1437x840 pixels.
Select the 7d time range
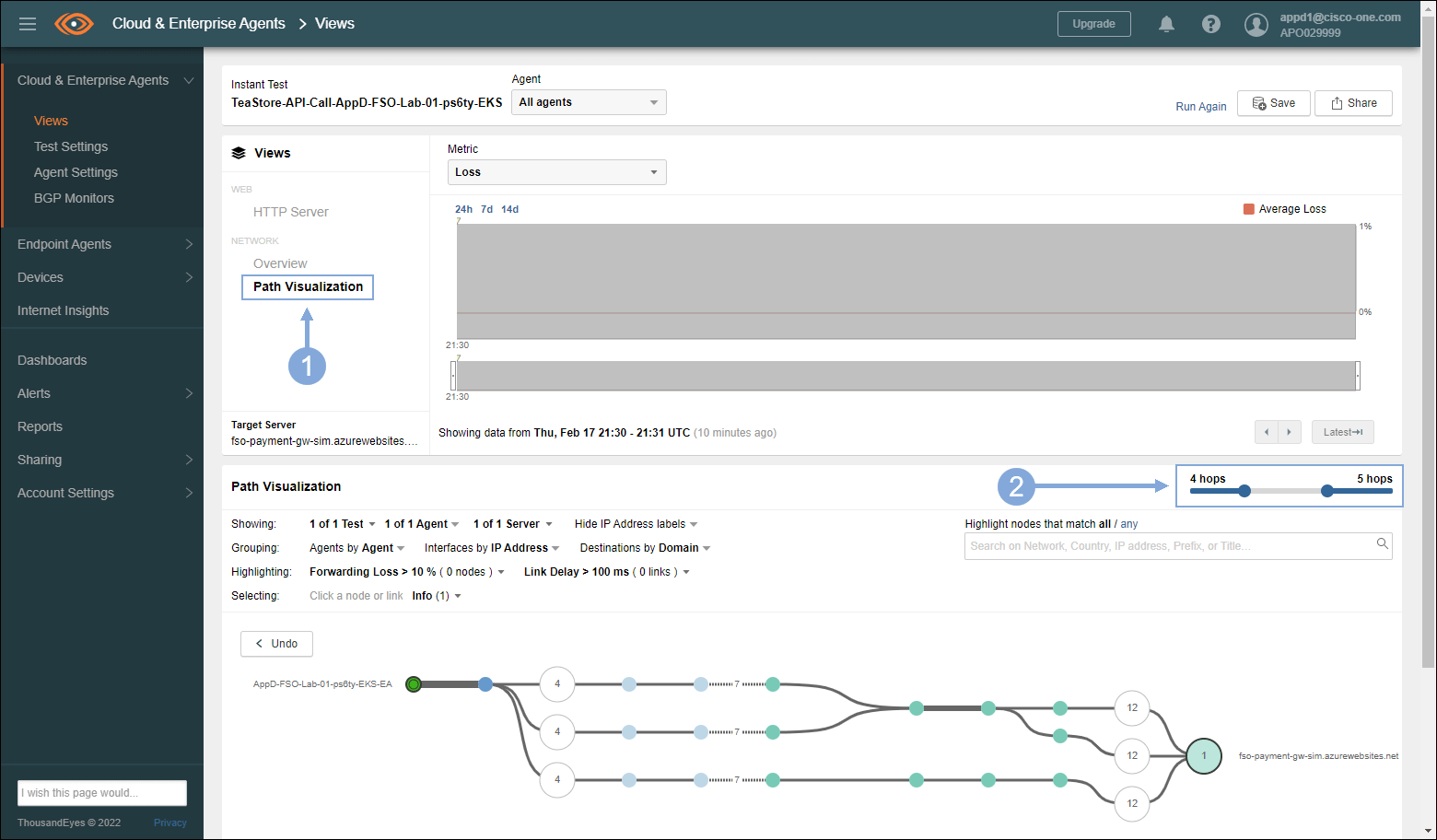pyautogui.click(x=486, y=209)
